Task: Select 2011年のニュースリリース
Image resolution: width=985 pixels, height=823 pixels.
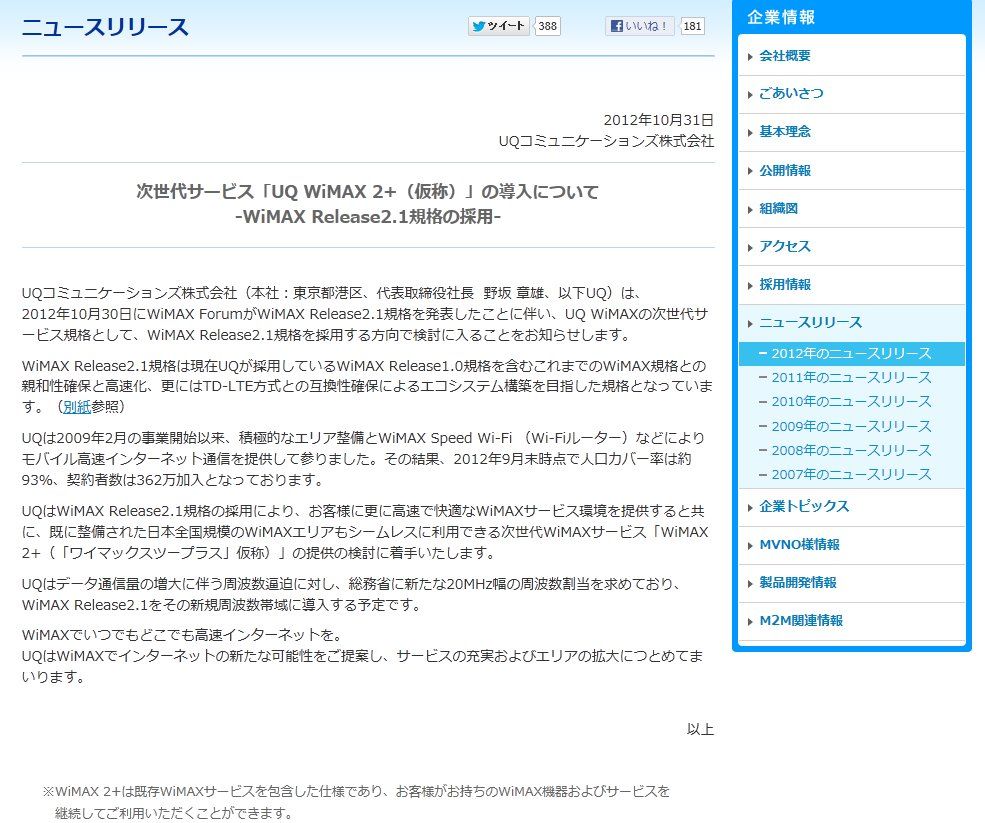Action: pyautogui.click(x=851, y=378)
